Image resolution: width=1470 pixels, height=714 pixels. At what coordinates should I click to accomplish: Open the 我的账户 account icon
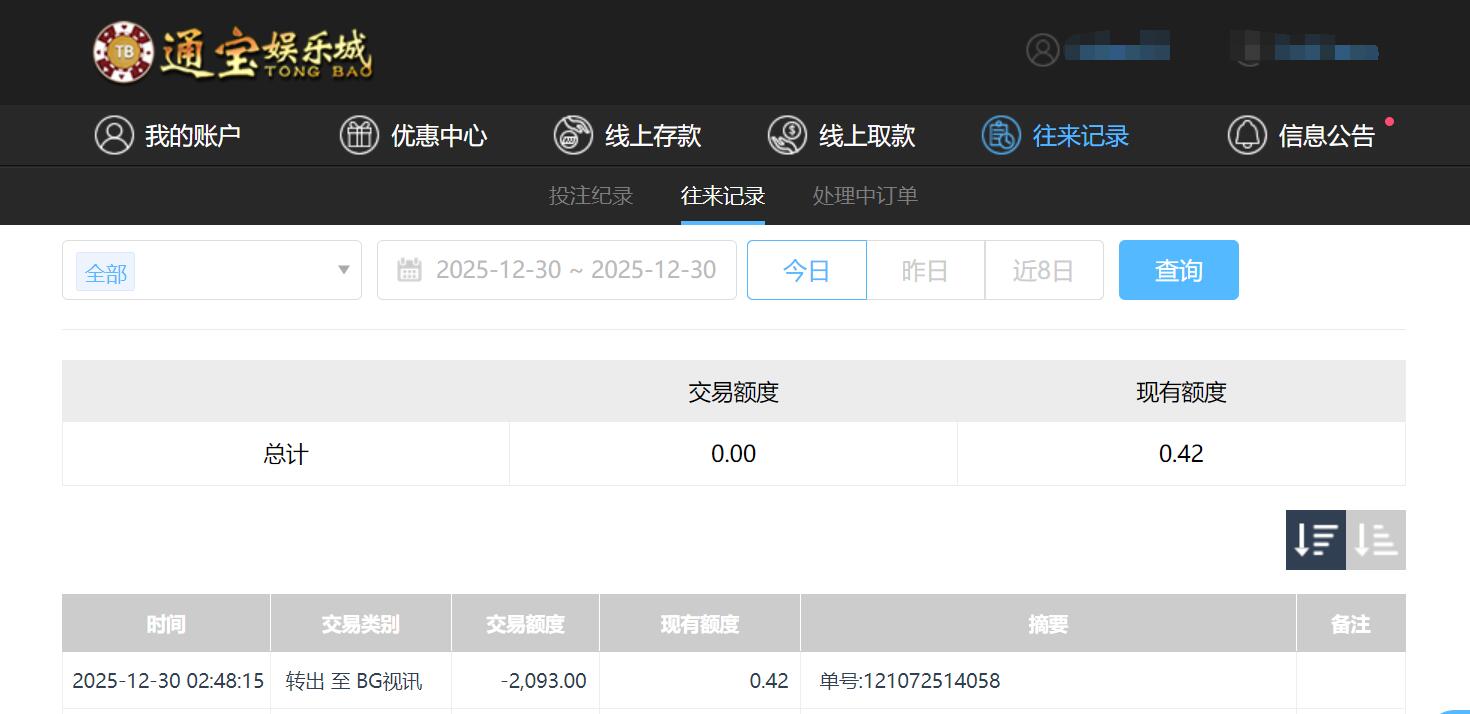[114, 135]
